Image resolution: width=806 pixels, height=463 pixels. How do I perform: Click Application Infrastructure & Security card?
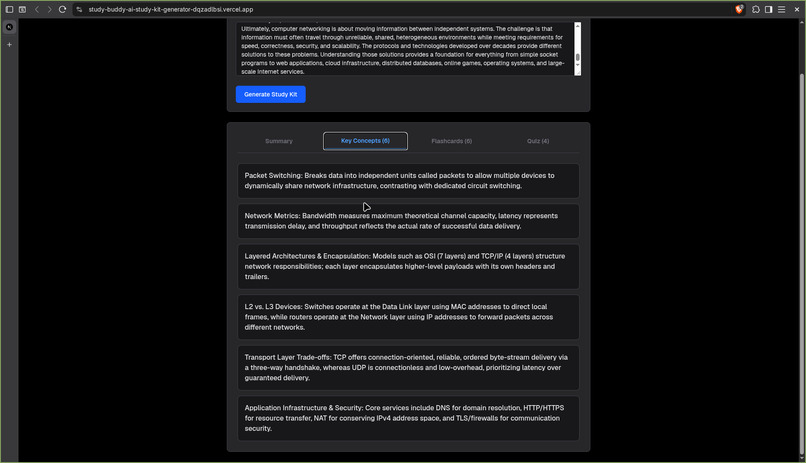click(x=408, y=418)
